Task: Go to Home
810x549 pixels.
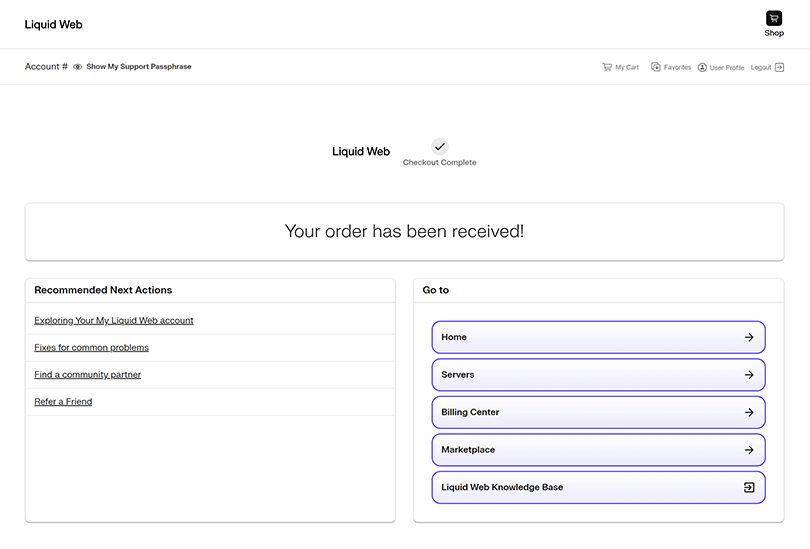Action: coord(598,337)
